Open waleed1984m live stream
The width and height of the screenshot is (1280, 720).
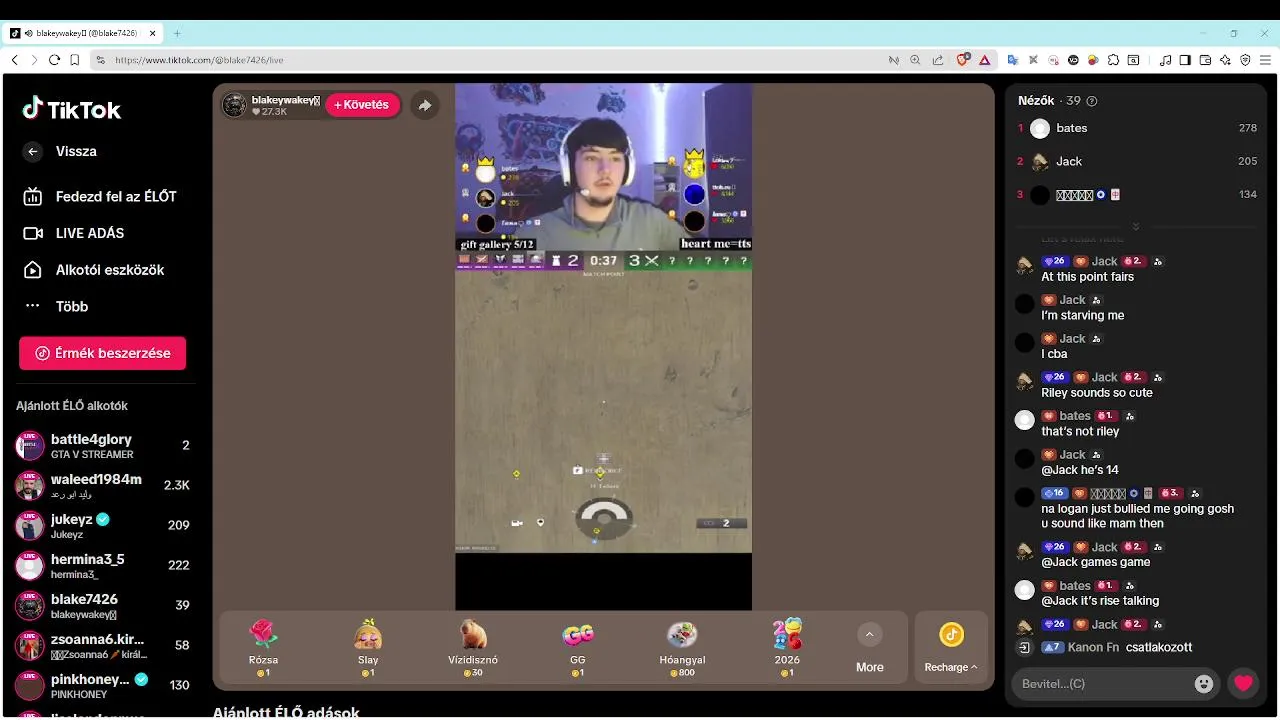pyautogui.click(x=102, y=486)
